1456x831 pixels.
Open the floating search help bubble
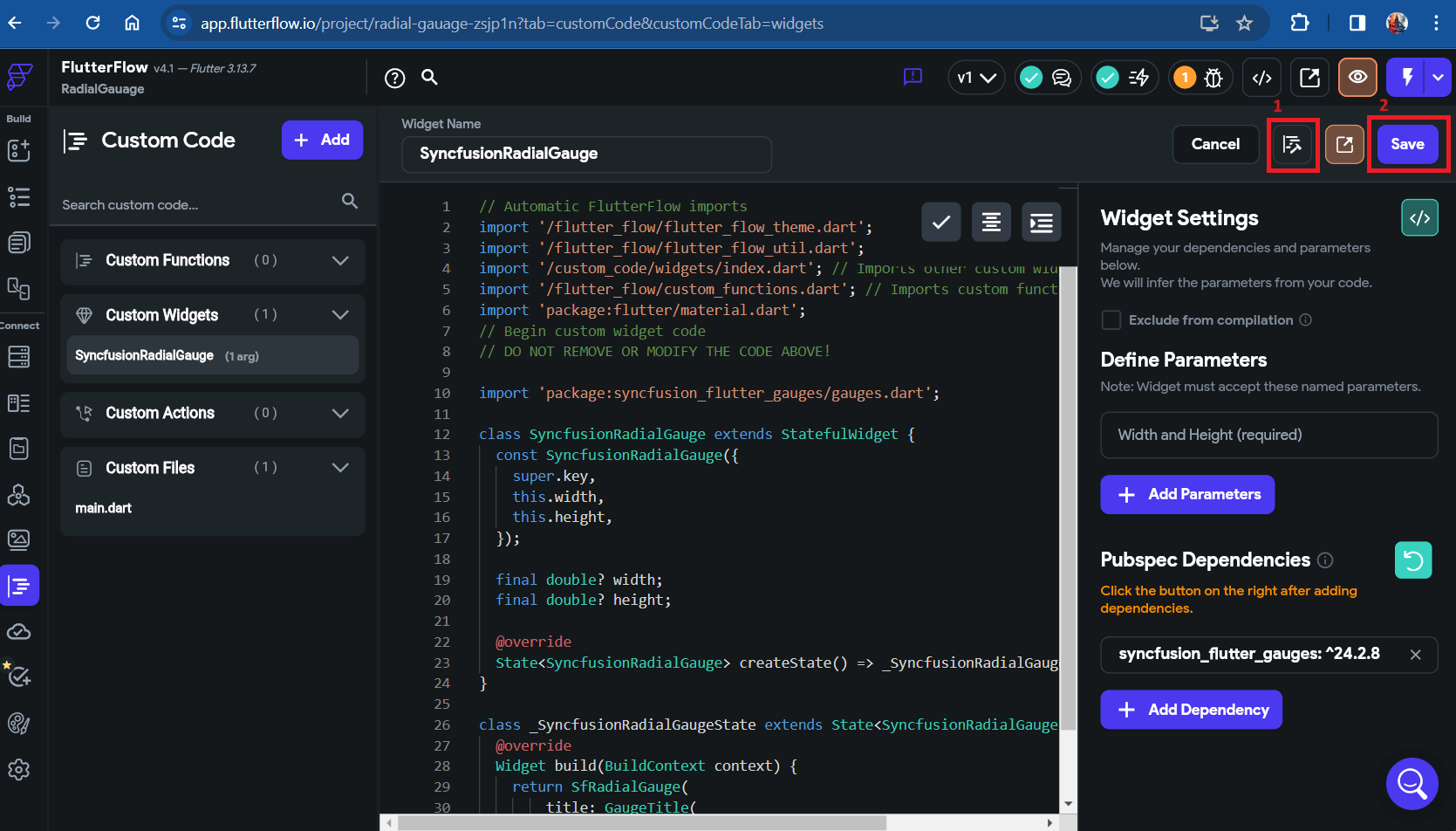point(1412,784)
